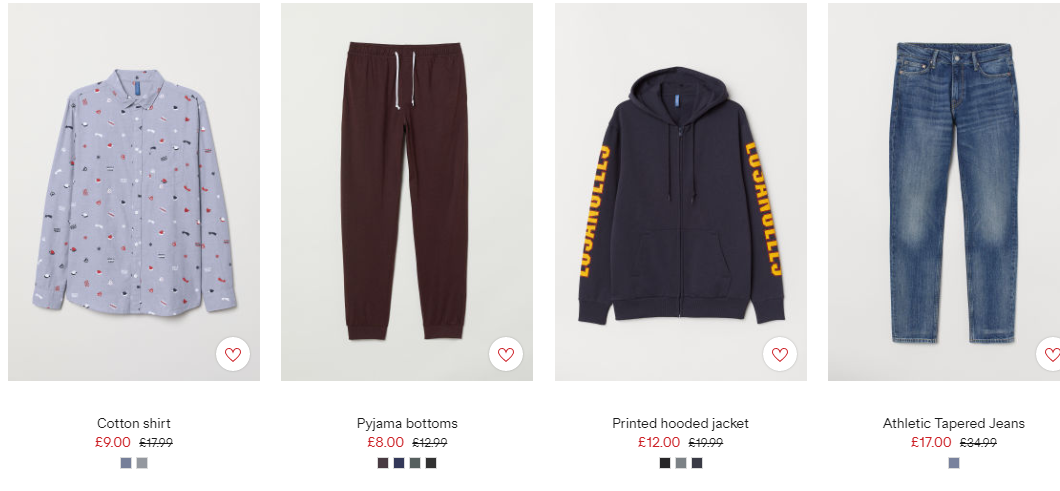Go to Pyjama bottoms product page
The image size is (1060, 491).
point(407,423)
